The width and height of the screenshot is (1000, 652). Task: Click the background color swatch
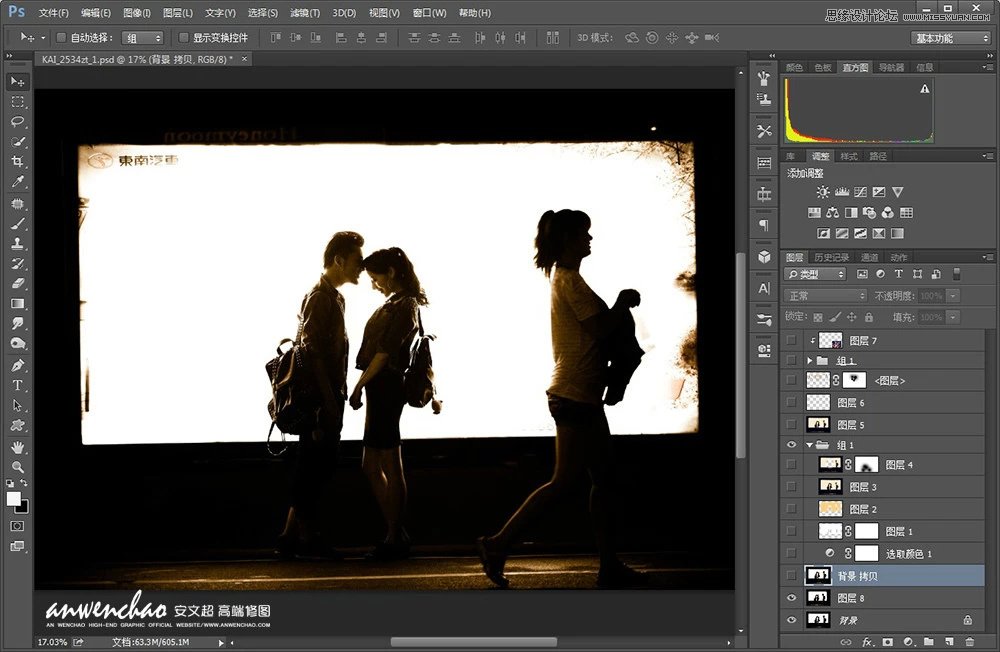click(x=24, y=509)
